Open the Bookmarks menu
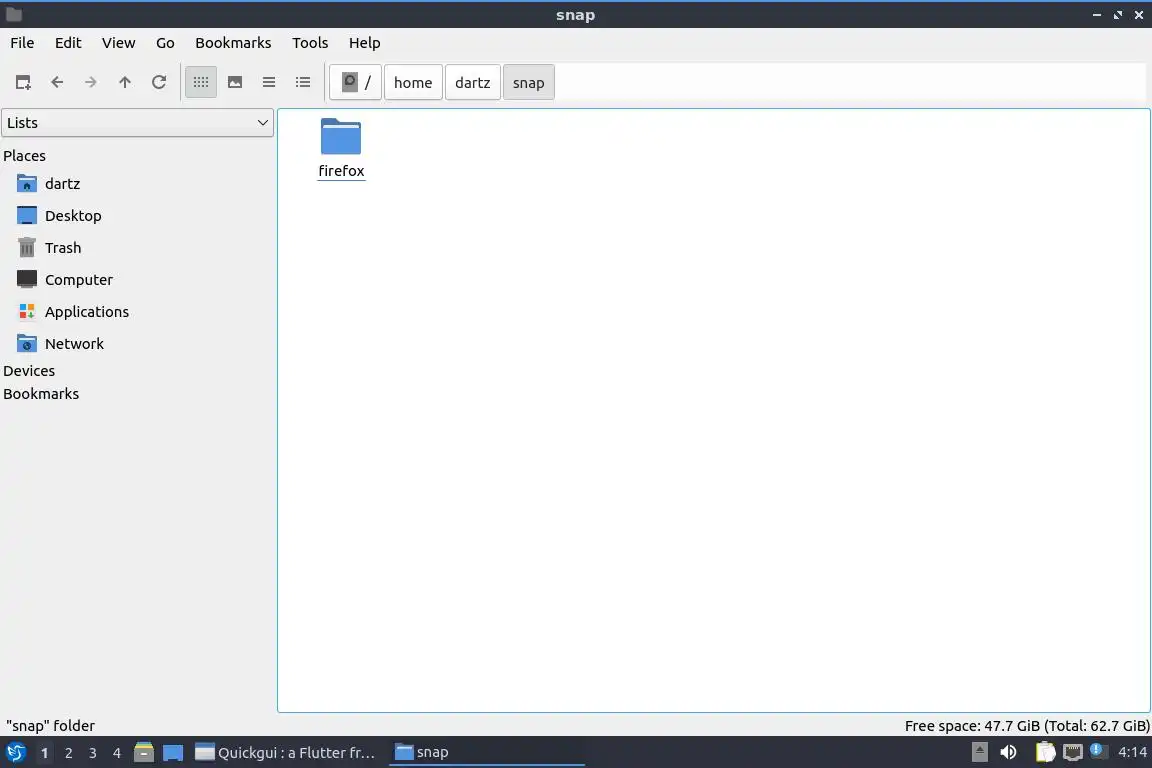The image size is (1152, 768). pos(233,43)
